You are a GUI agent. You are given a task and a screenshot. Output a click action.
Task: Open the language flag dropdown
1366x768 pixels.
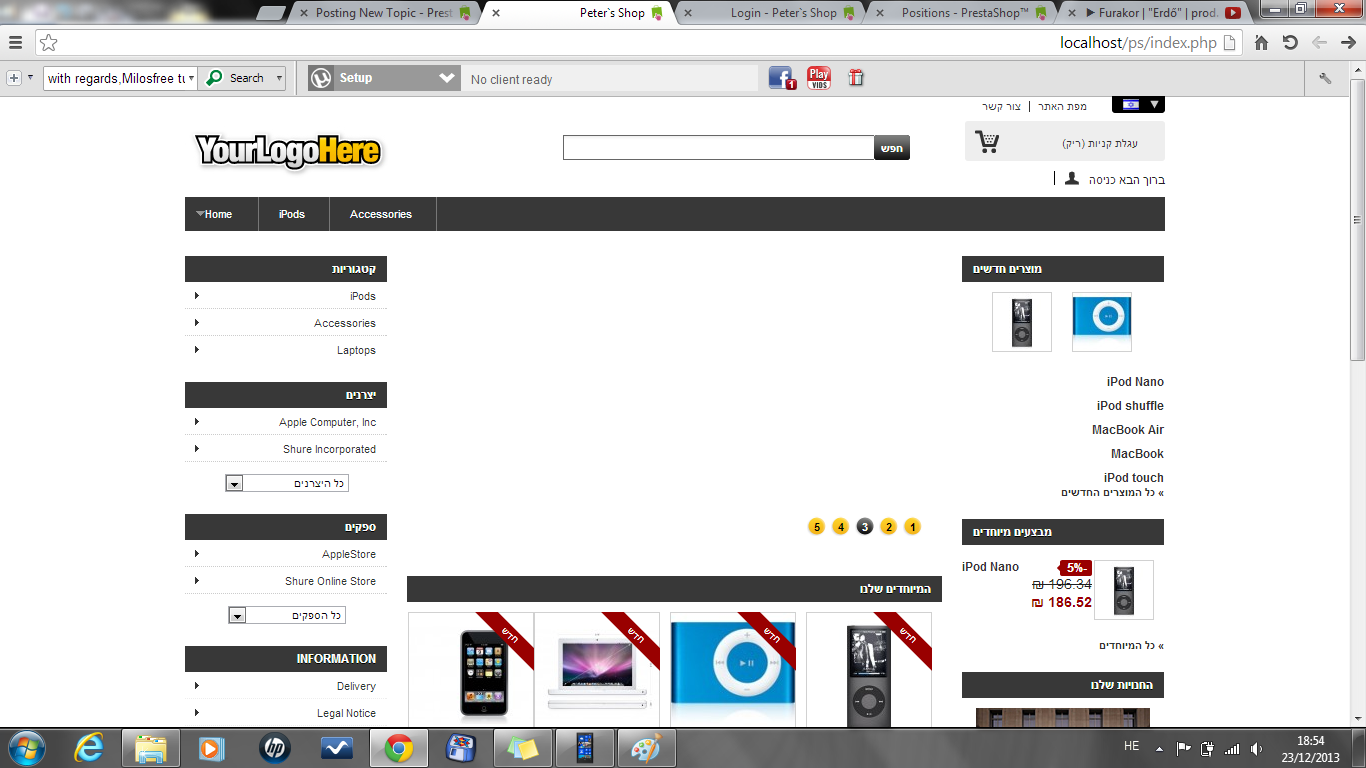1138,104
